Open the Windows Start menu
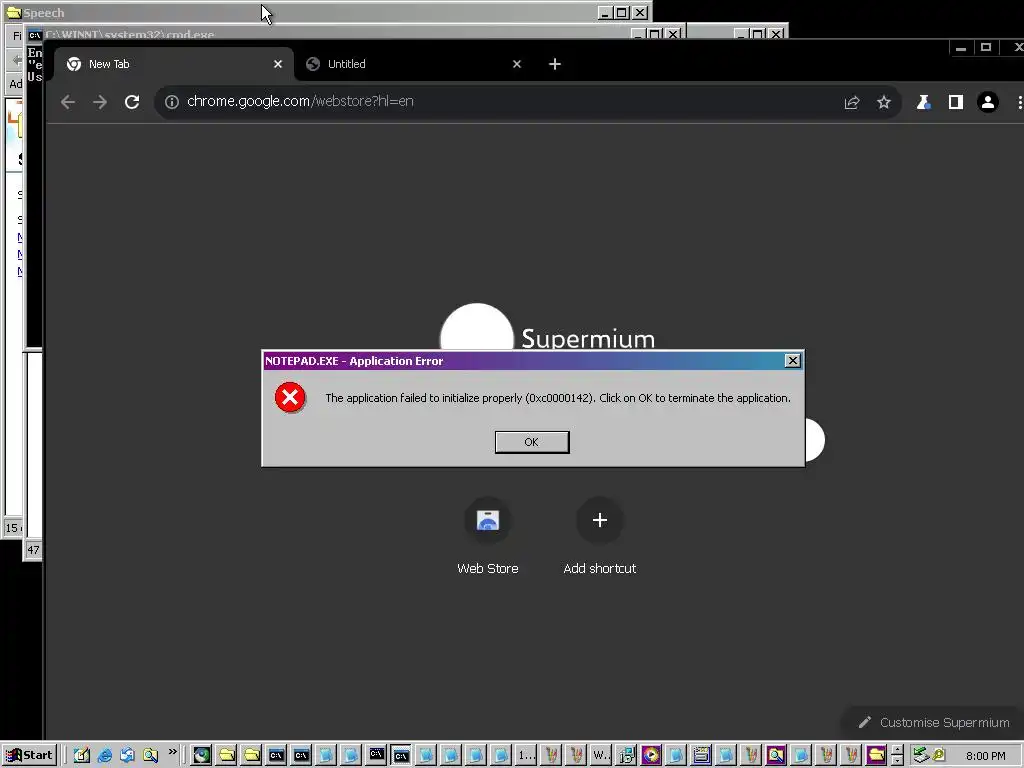1024x768 pixels. click(x=30, y=756)
